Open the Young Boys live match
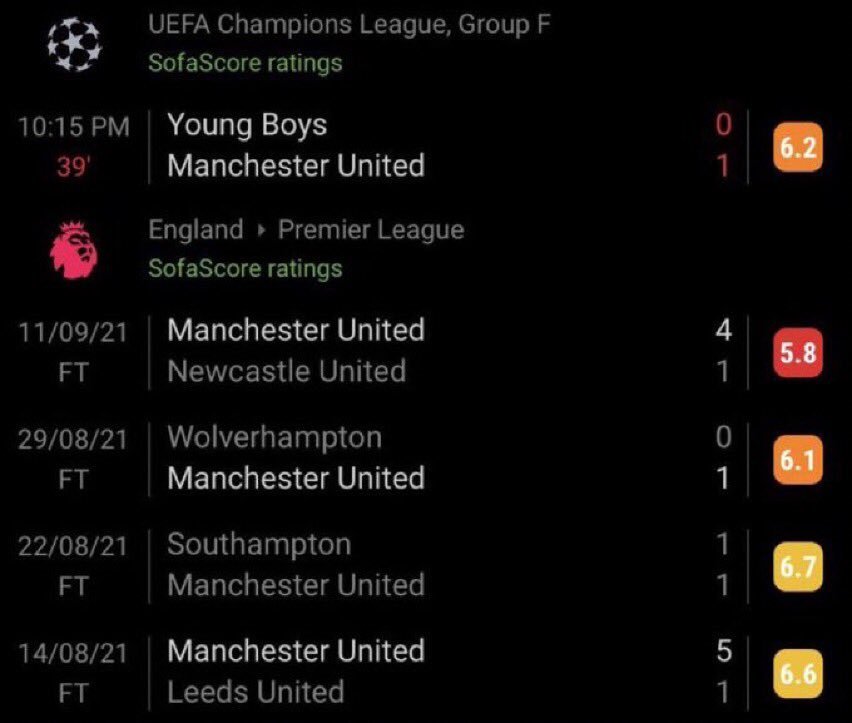Image resolution: width=852 pixels, height=723 pixels. 247,125
